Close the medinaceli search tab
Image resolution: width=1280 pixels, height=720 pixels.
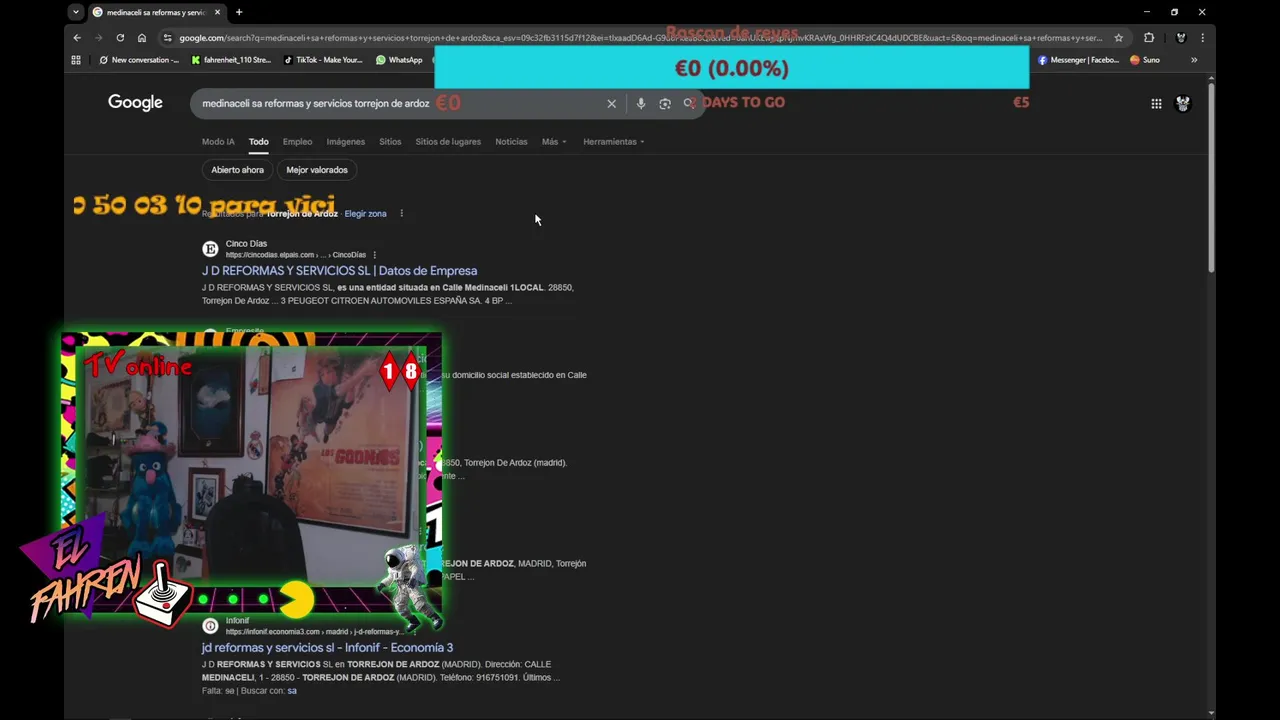(218, 12)
